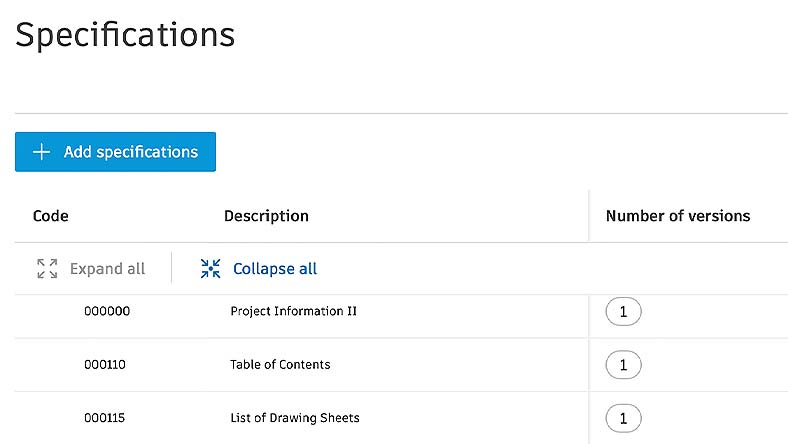The height and width of the screenshot is (444, 788).
Task: Click the Number of versions column header
Action: pyautogui.click(x=677, y=216)
